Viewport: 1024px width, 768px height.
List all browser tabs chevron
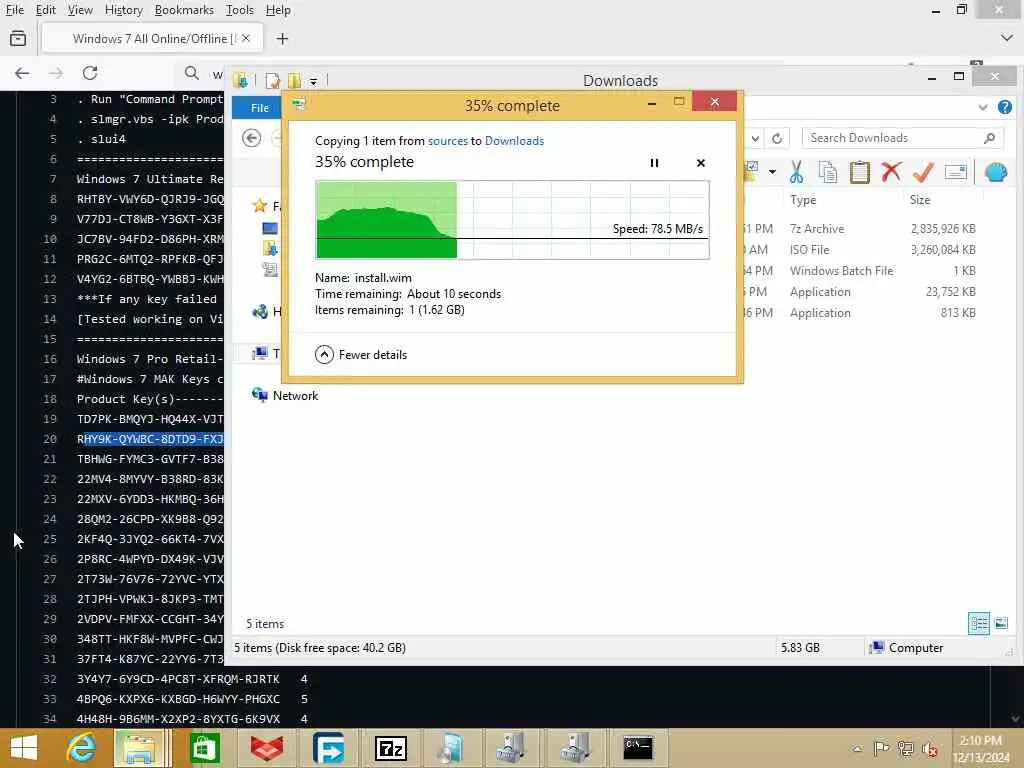click(x=1006, y=39)
